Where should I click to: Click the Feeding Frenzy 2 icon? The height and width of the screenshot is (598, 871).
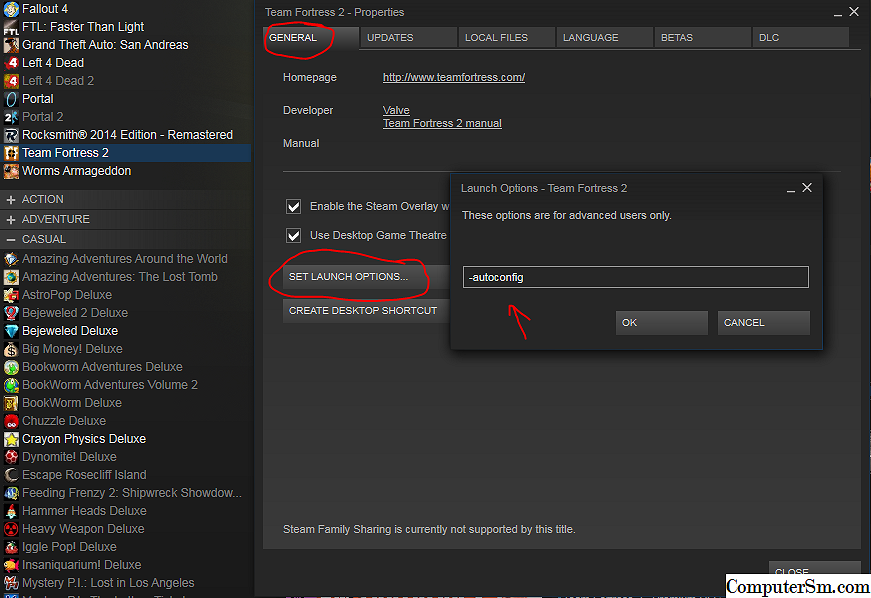[x=11, y=493]
